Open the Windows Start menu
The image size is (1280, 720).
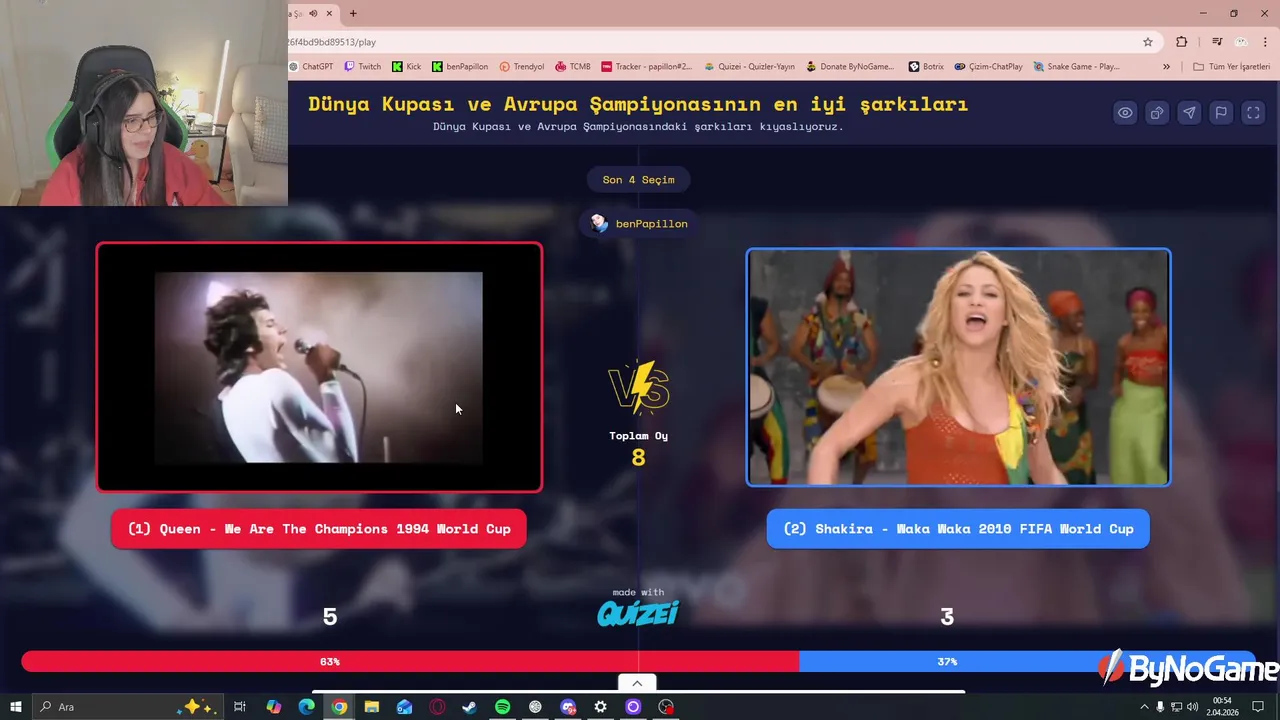click(15, 707)
